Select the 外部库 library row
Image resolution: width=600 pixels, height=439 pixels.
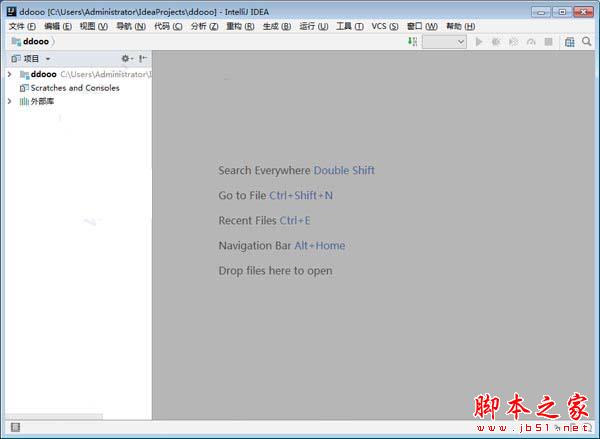78,101
